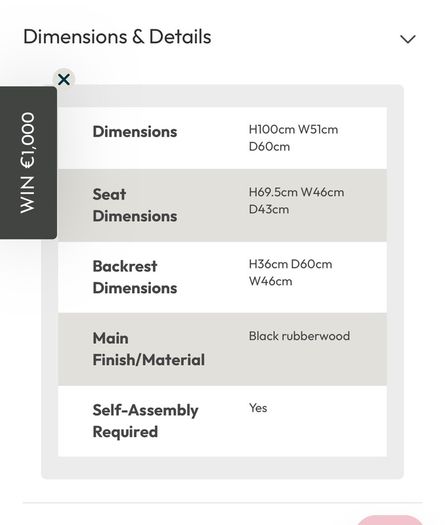This screenshot has width=445, height=525.
Task: Click the word Backrest in table
Action: (125, 266)
